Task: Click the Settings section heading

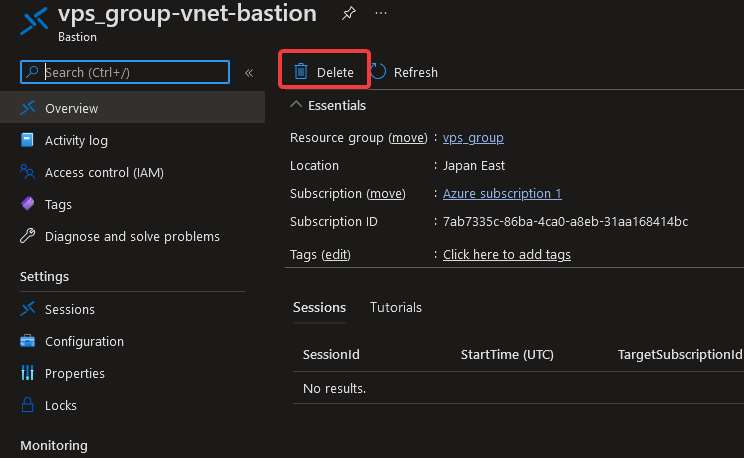Action: 44,277
